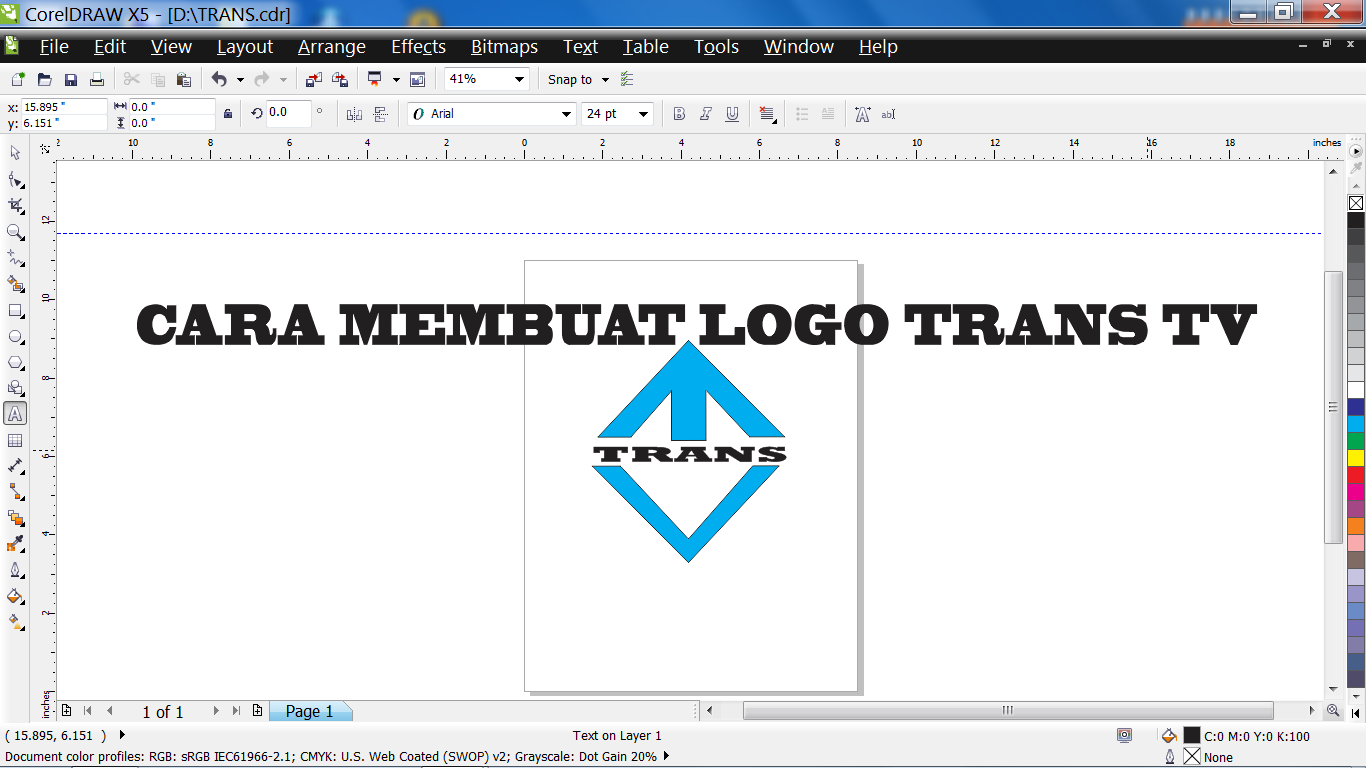Toggle bold text formatting
Screen dimensions: 1366x768
pyautogui.click(x=678, y=113)
